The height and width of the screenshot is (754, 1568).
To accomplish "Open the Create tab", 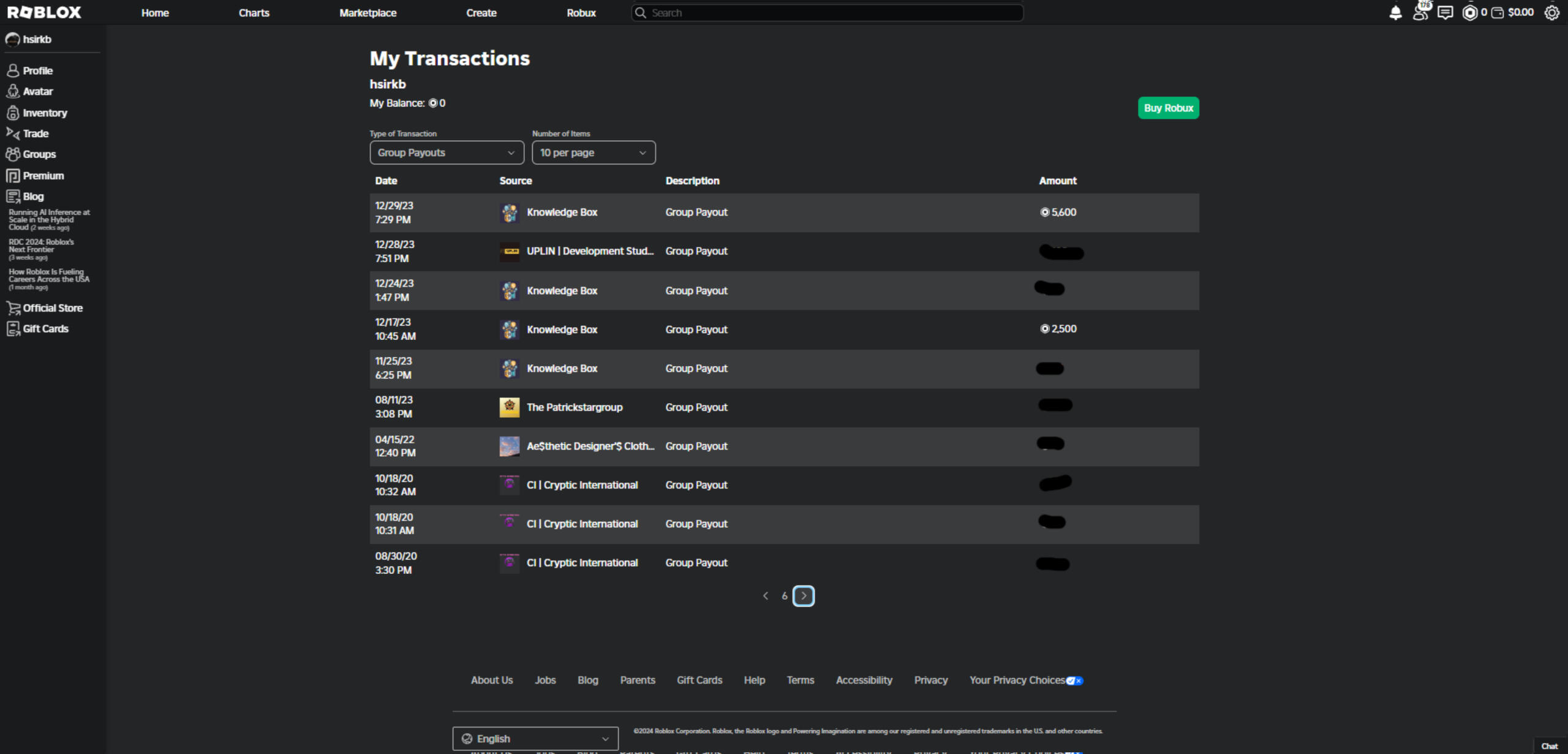I will pyautogui.click(x=481, y=13).
